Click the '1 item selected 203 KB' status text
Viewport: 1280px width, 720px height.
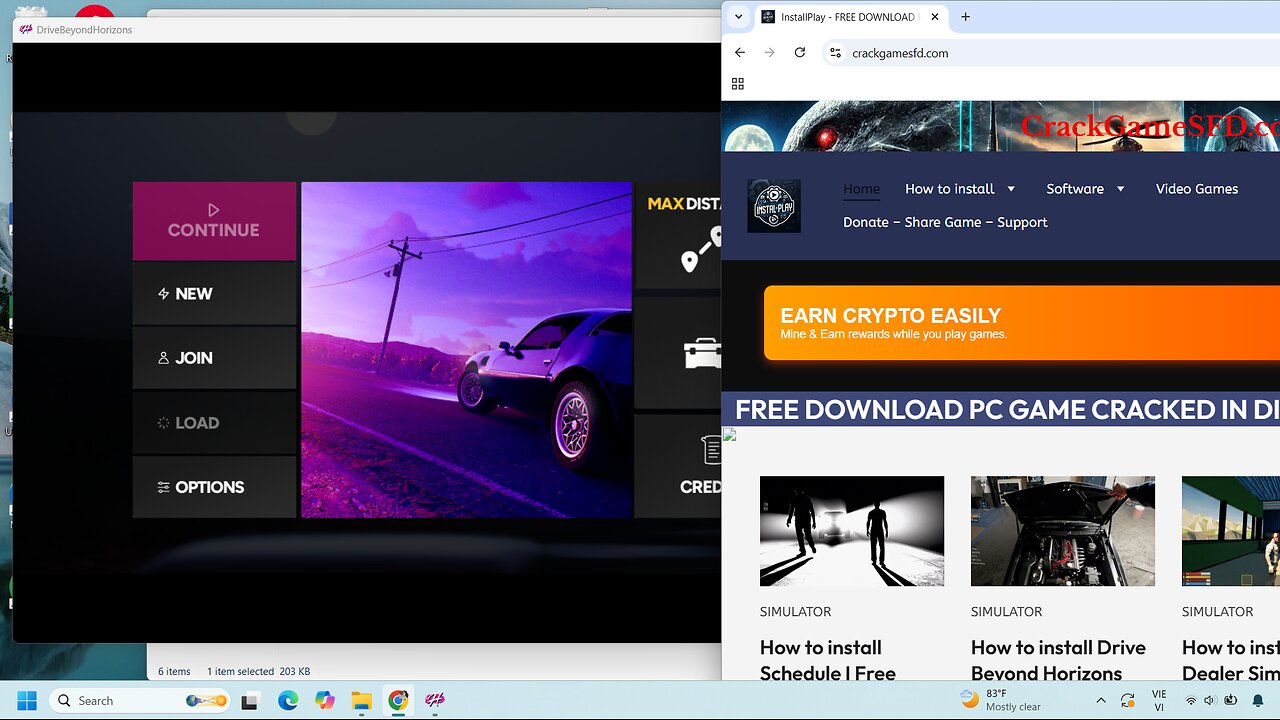click(258, 671)
